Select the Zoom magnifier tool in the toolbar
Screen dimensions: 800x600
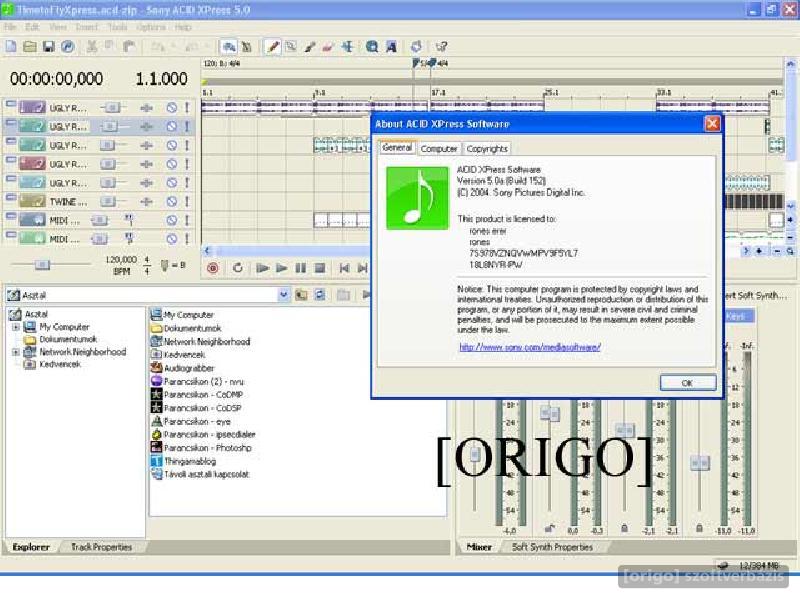point(372,47)
